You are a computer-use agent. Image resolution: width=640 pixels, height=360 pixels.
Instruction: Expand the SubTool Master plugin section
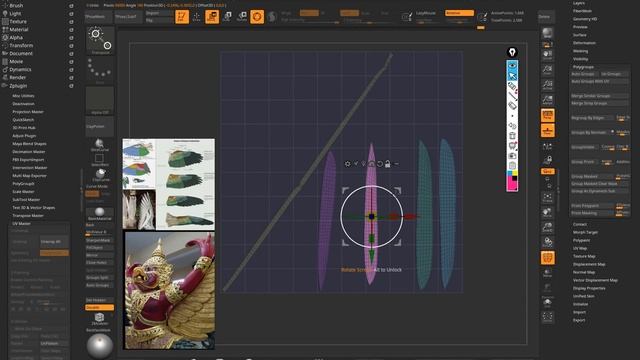(x=26, y=200)
